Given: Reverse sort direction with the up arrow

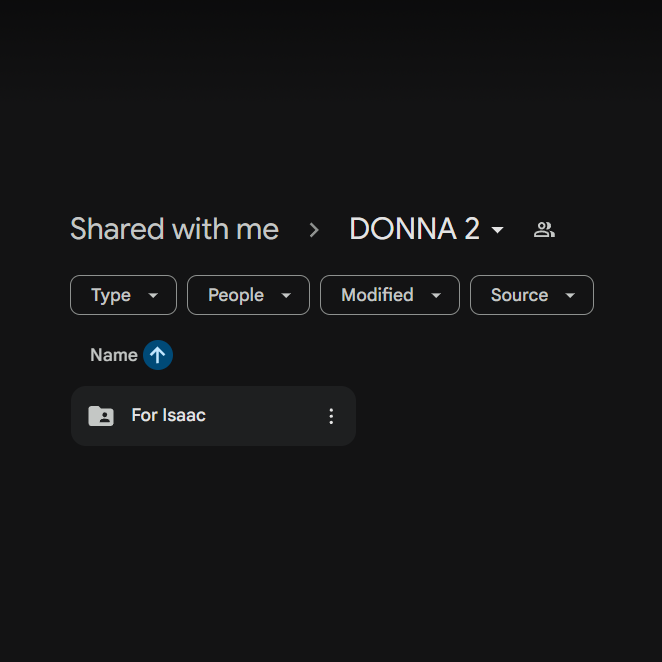Looking at the screenshot, I should 157,355.
